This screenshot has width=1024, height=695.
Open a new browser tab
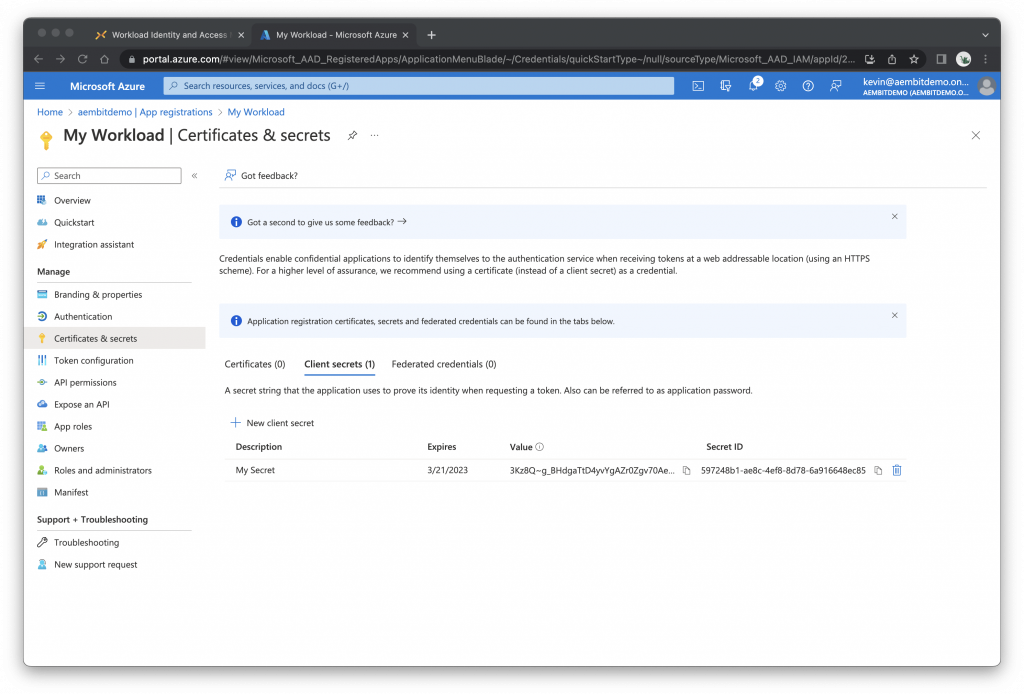click(x=431, y=35)
